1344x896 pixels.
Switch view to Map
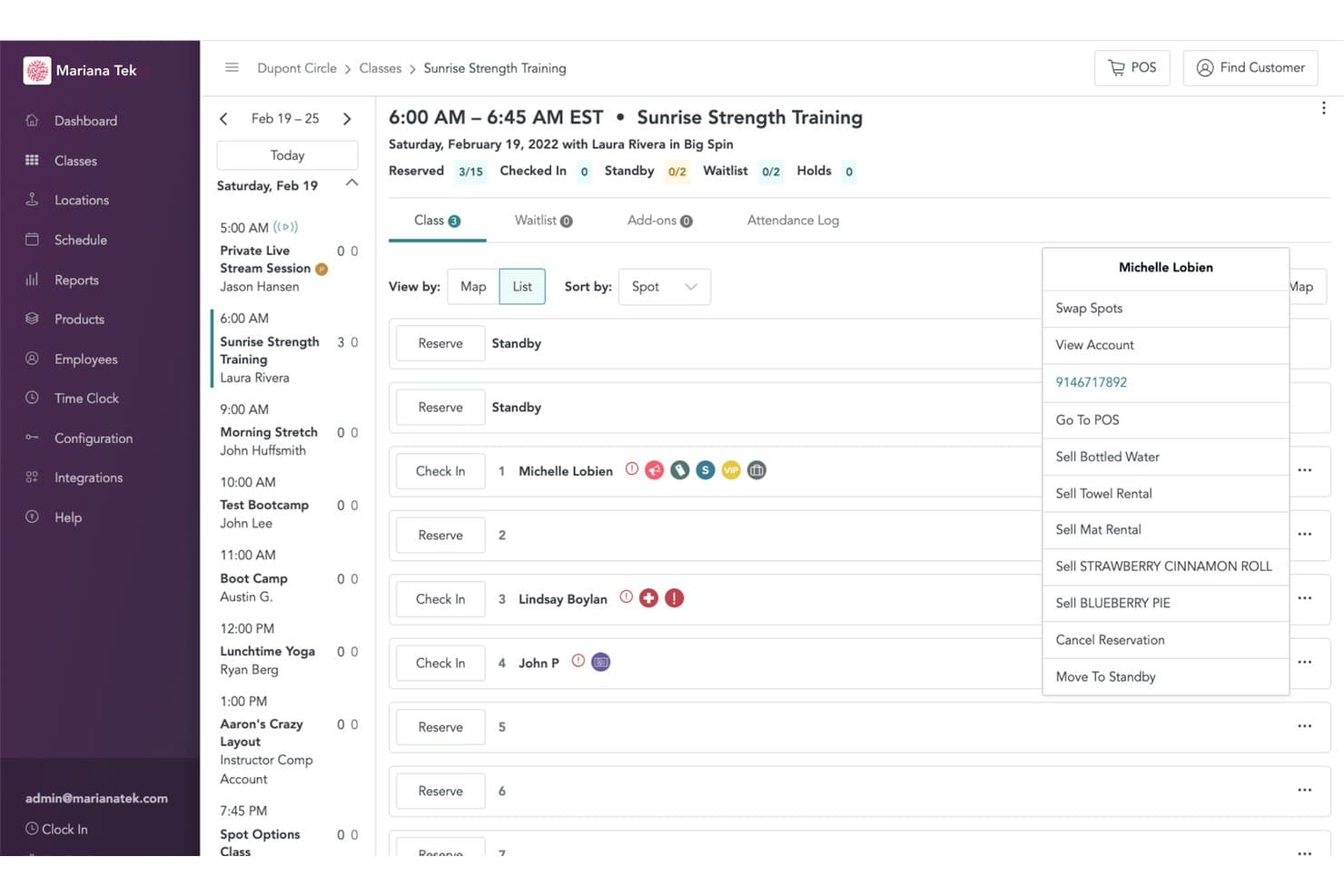click(x=473, y=287)
